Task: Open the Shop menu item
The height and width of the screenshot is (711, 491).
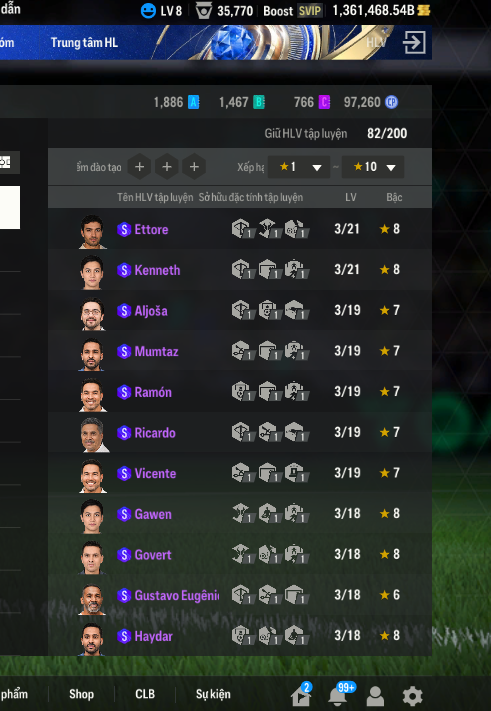Action: pos(82,694)
